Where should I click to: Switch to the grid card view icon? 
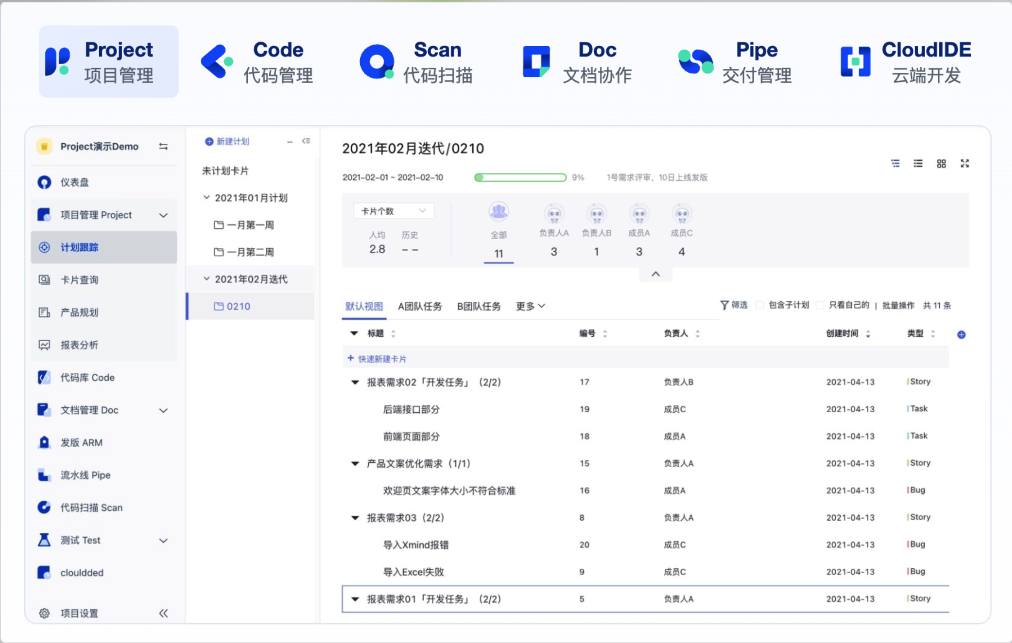tap(941, 163)
